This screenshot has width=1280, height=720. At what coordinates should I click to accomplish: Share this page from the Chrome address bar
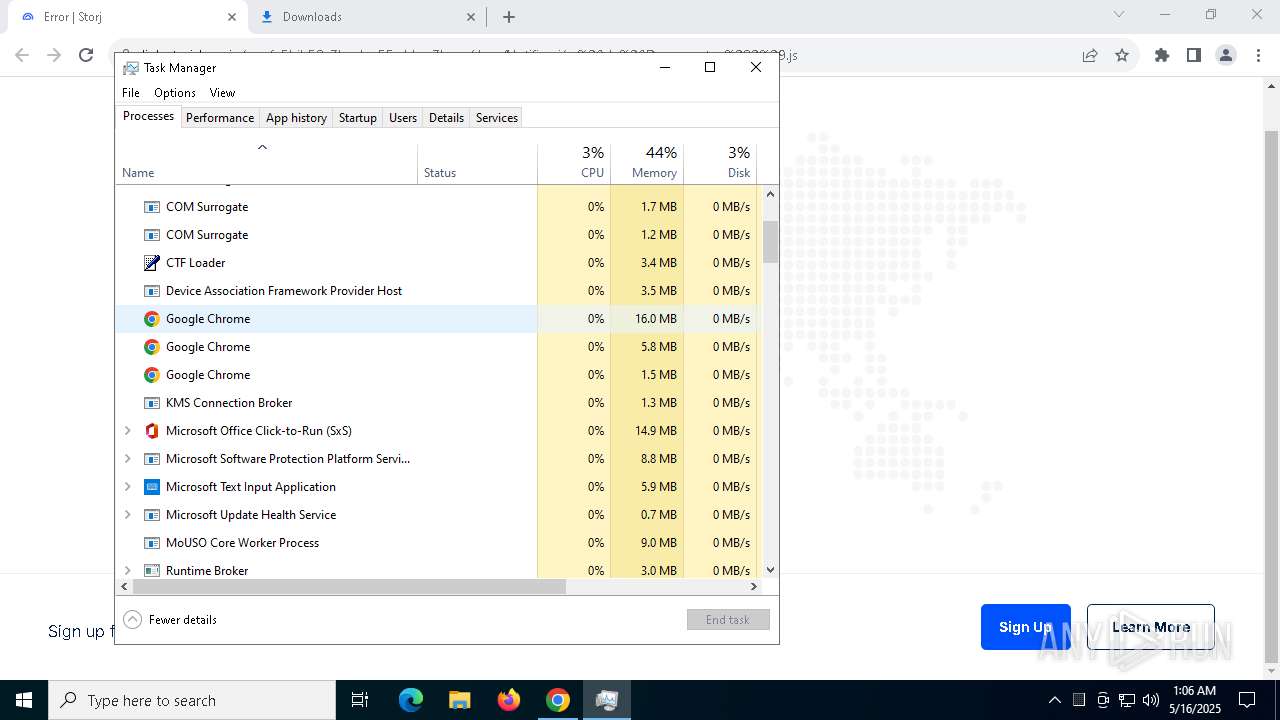[1090, 55]
